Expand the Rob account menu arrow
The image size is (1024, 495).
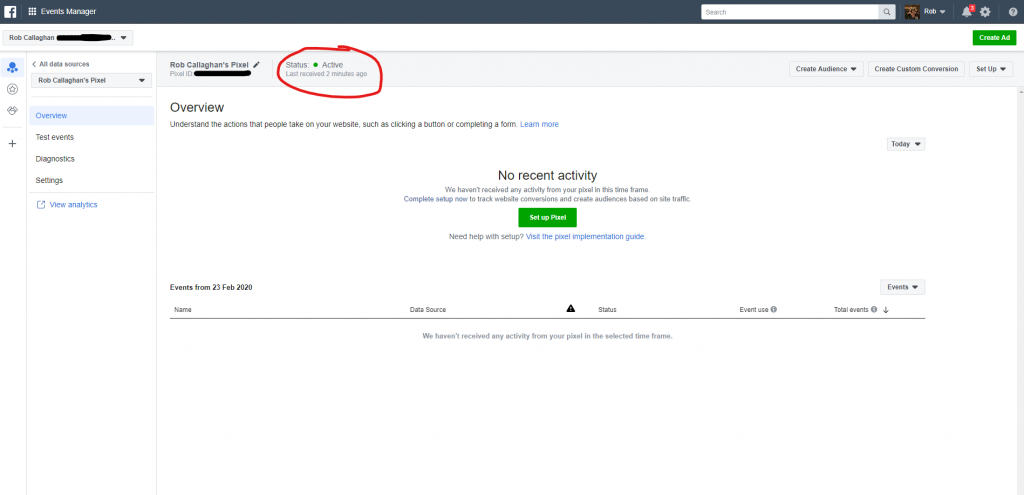point(942,12)
